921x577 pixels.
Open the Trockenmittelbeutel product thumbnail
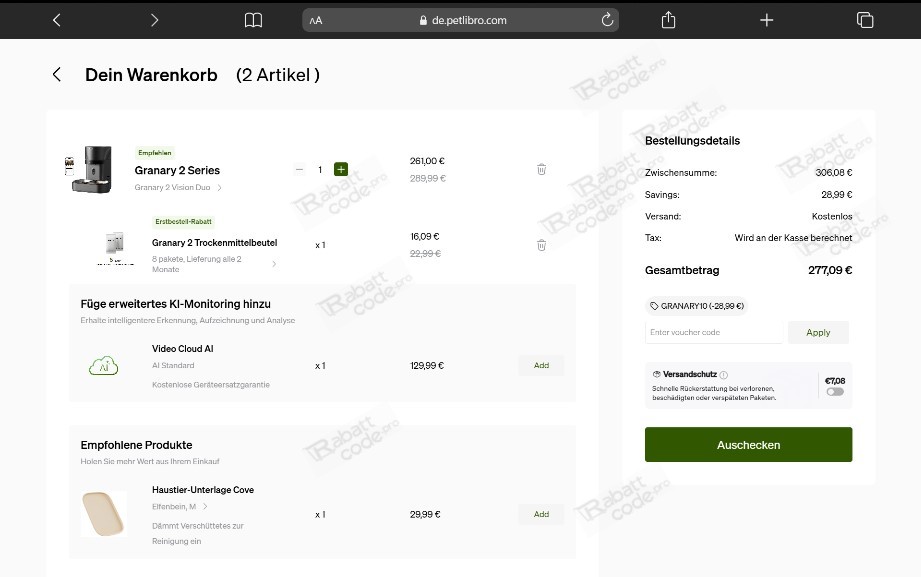tap(115, 247)
